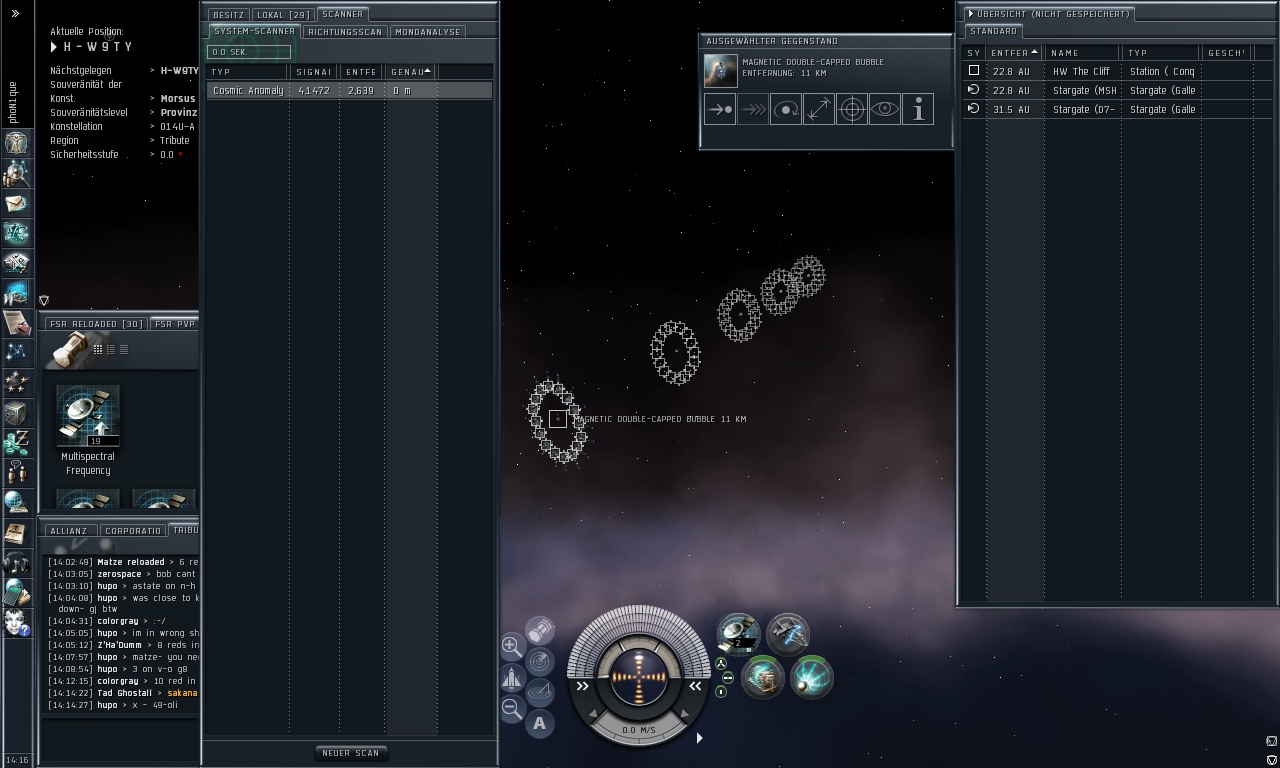Open the Richtungsscan tab
This screenshot has height=768, width=1280.
click(x=345, y=32)
